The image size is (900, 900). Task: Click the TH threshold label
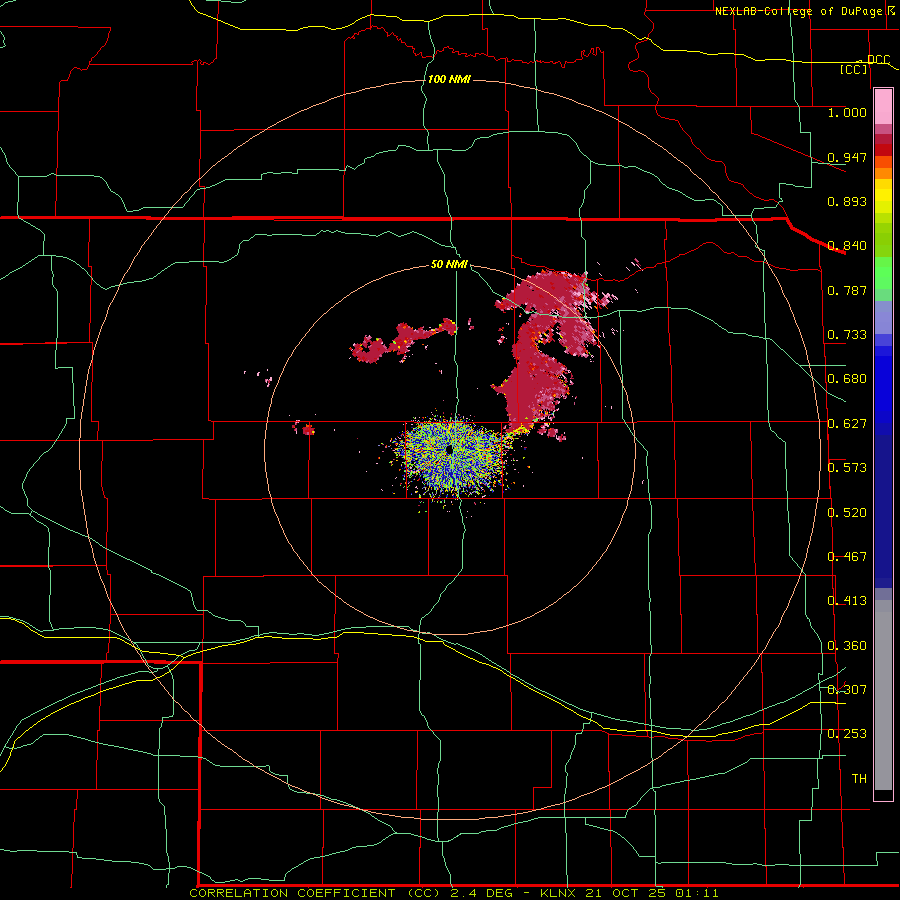point(859,779)
